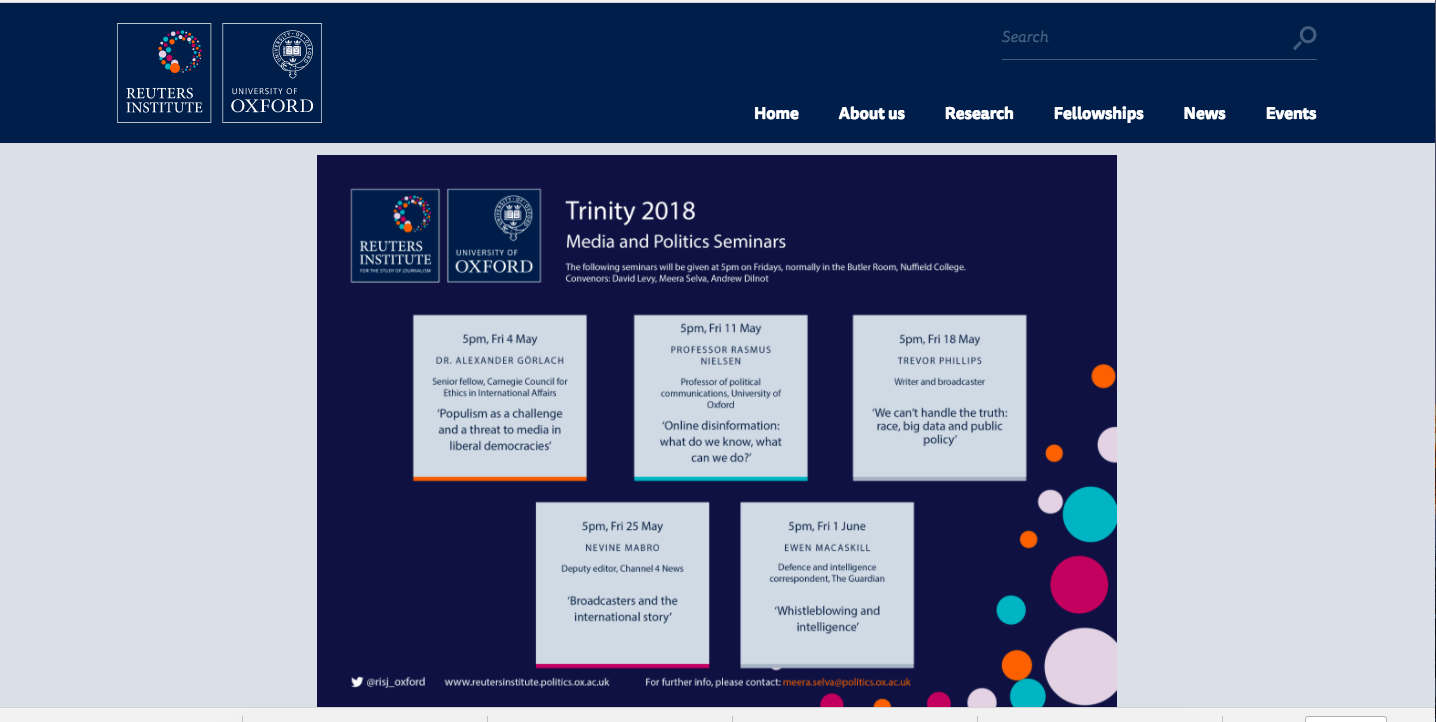
Task: Click the Dr. Alexander Görlach speaker name
Action: pyautogui.click(x=500, y=360)
